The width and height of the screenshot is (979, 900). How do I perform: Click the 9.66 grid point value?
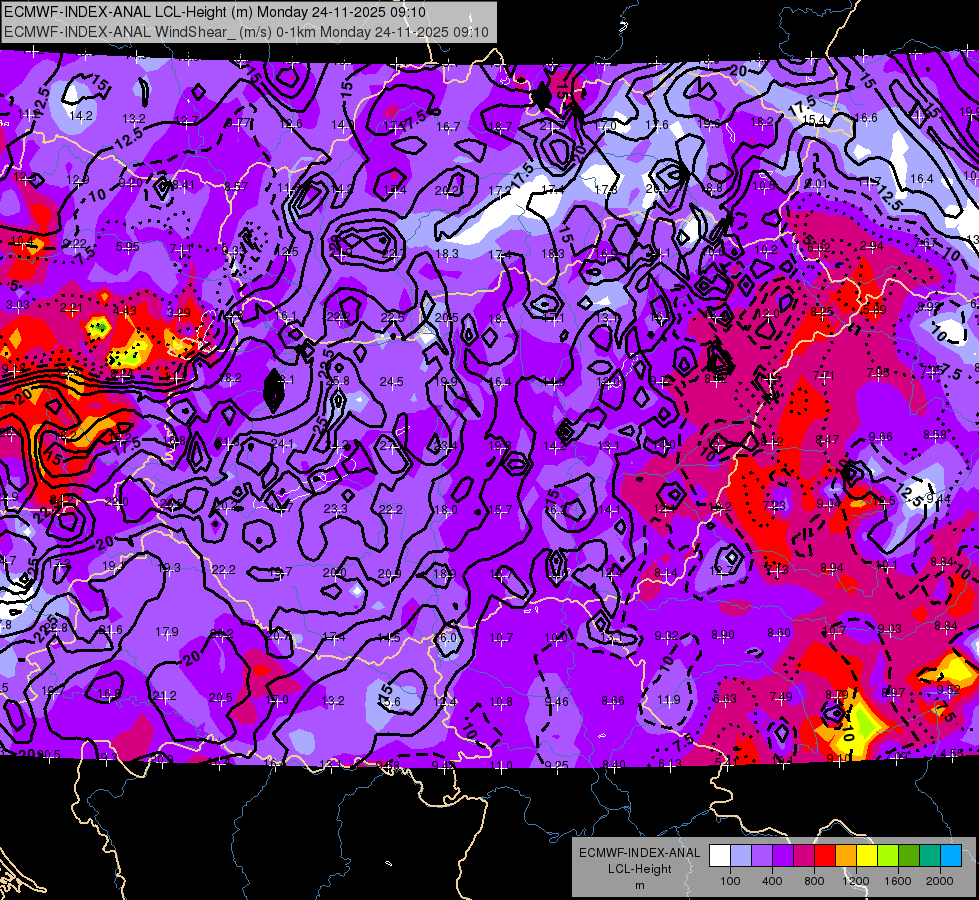(880, 437)
